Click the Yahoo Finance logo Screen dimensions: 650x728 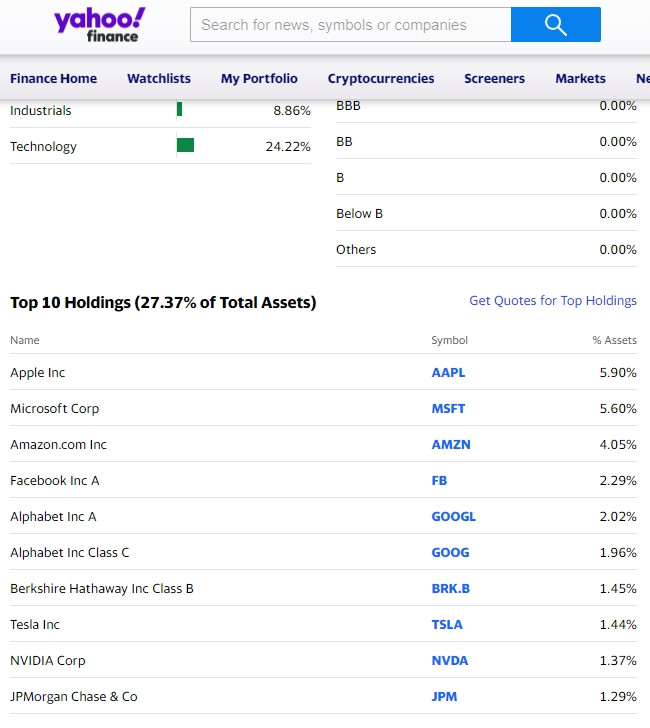pyautogui.click(x=100, y=25)
